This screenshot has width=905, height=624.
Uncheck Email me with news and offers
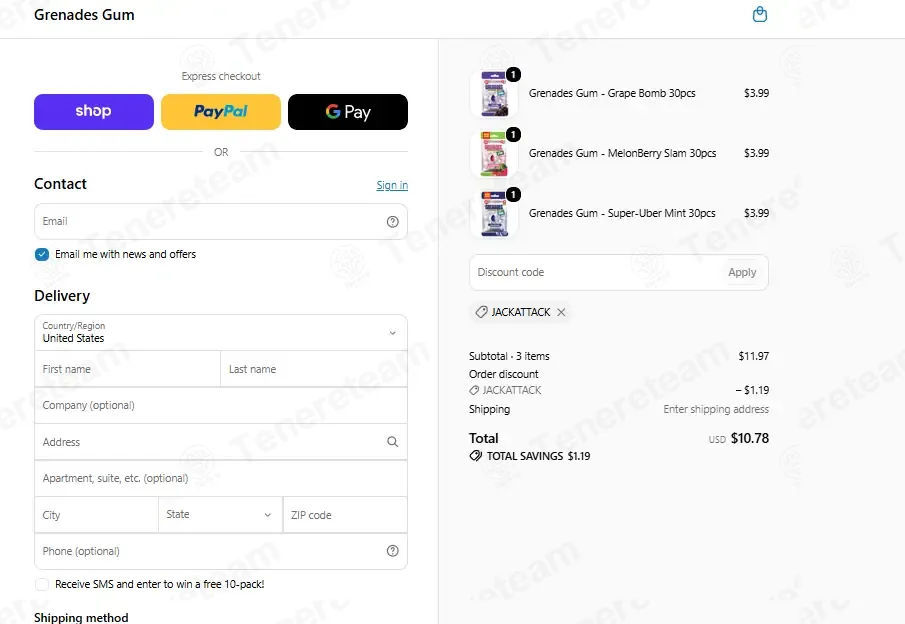(42, 255)
